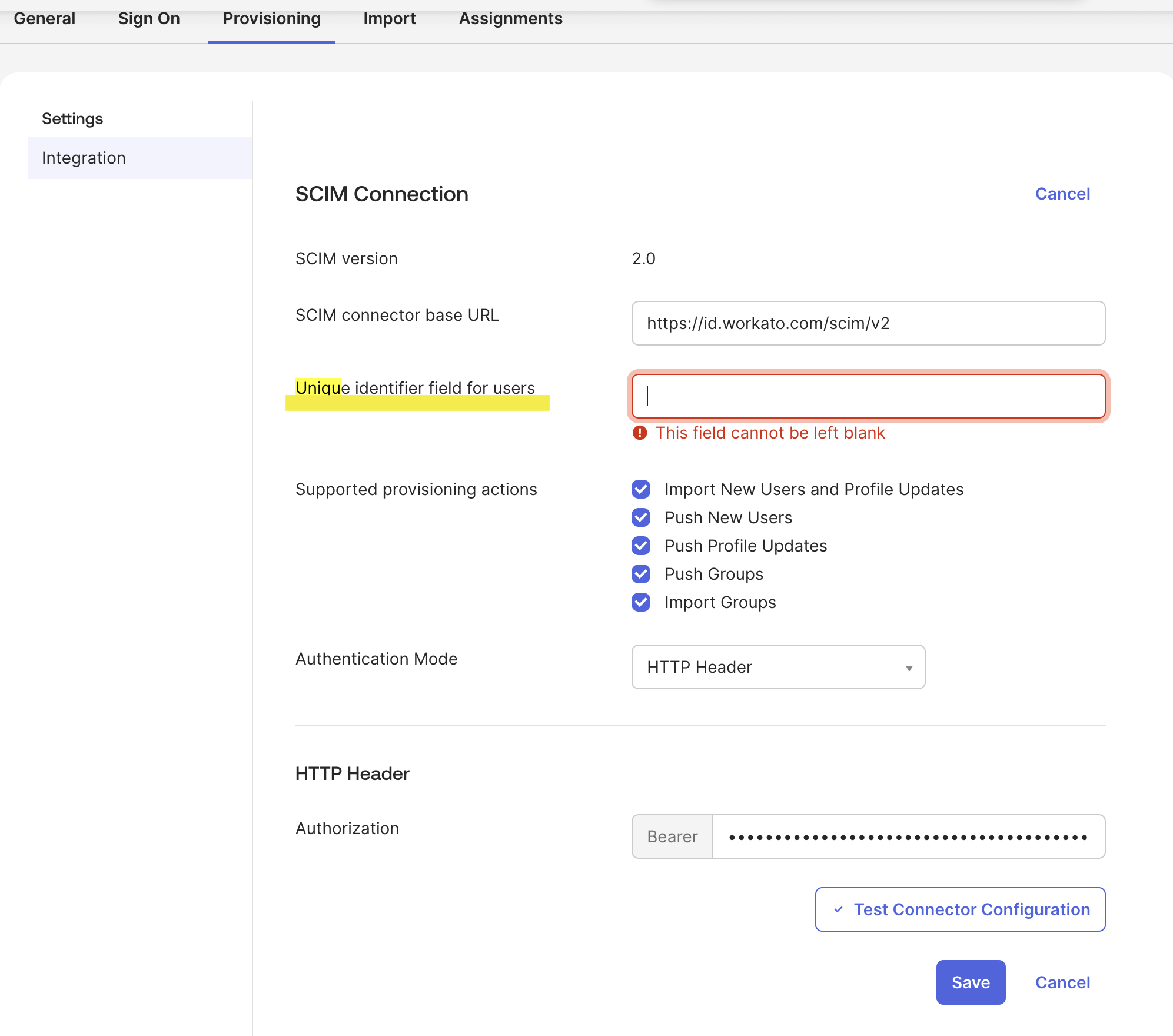Select Integration in the Settings sidebar
The width and height of the screenshot is (1173, 1036).
point(84,157)
